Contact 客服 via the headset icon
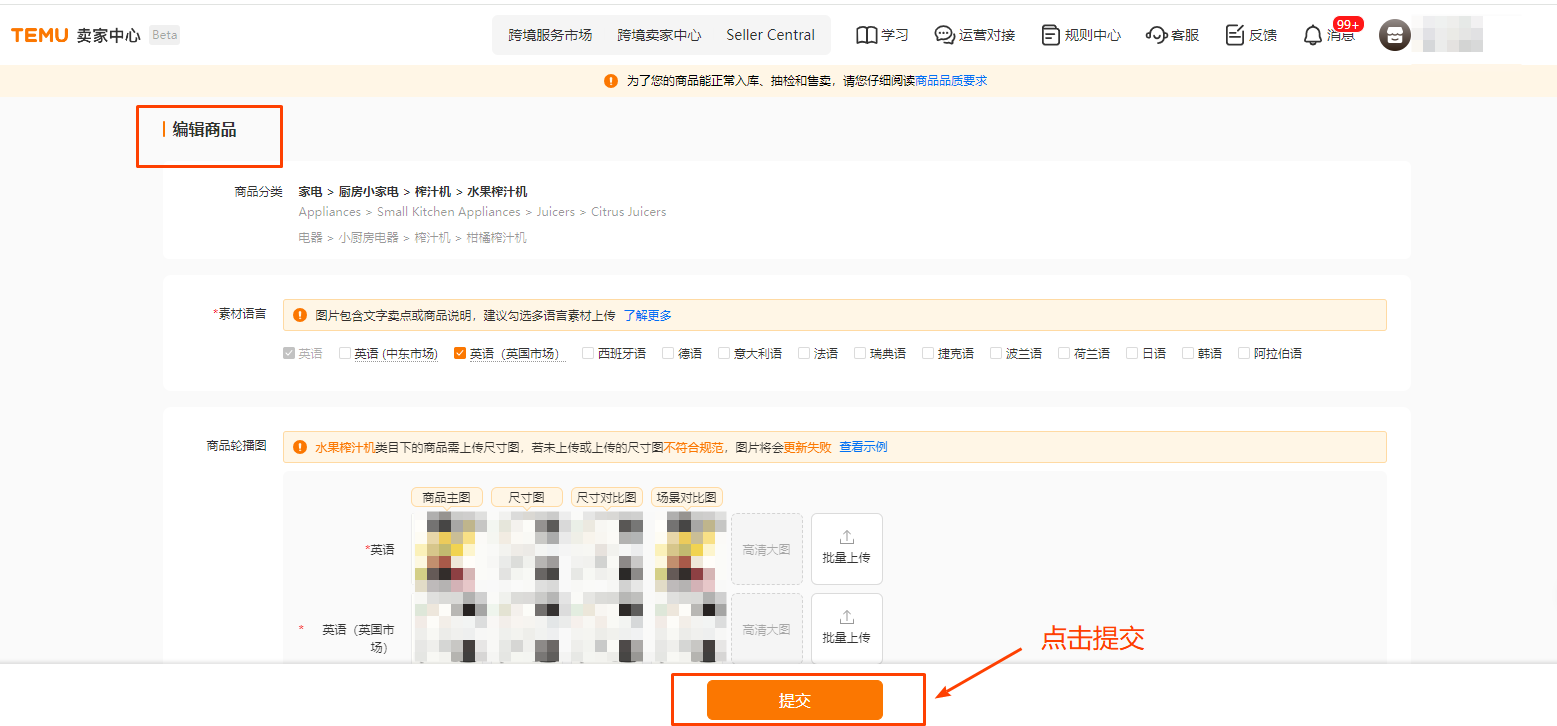Viewport: 1557px width, 726px height. click(1172, 34)
